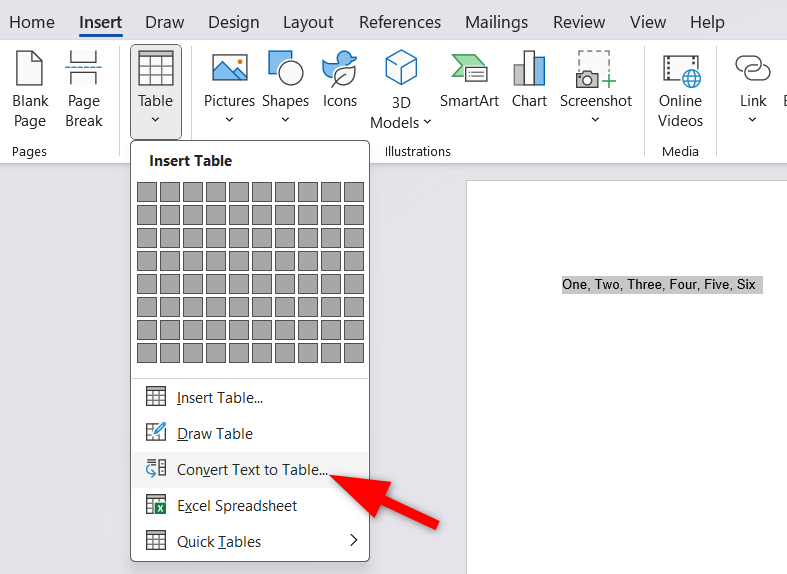787x574 pixels.
Task: Go to the Review tab
Action: click(x=579, y=22)
